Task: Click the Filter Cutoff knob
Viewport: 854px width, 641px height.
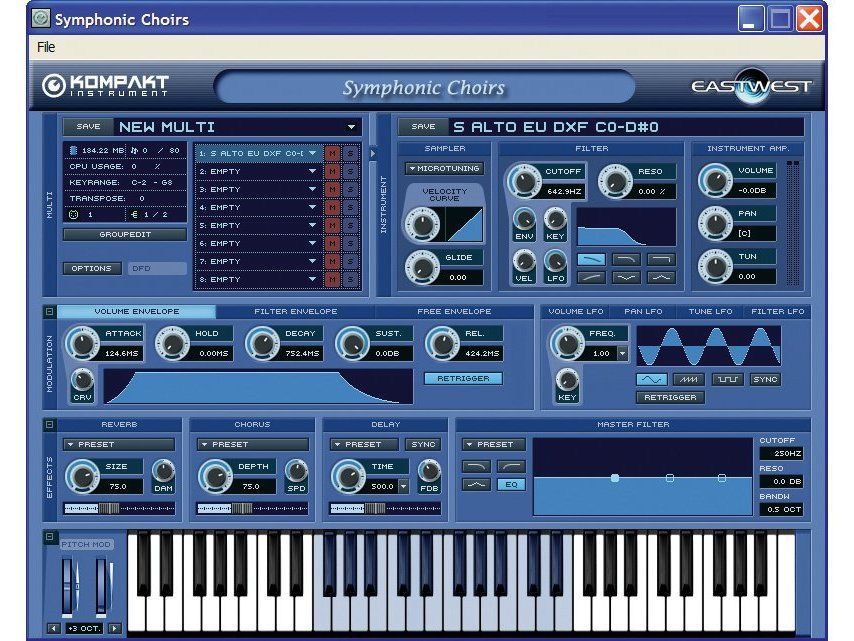Action: pyautogui.click(x=523, y=181)
